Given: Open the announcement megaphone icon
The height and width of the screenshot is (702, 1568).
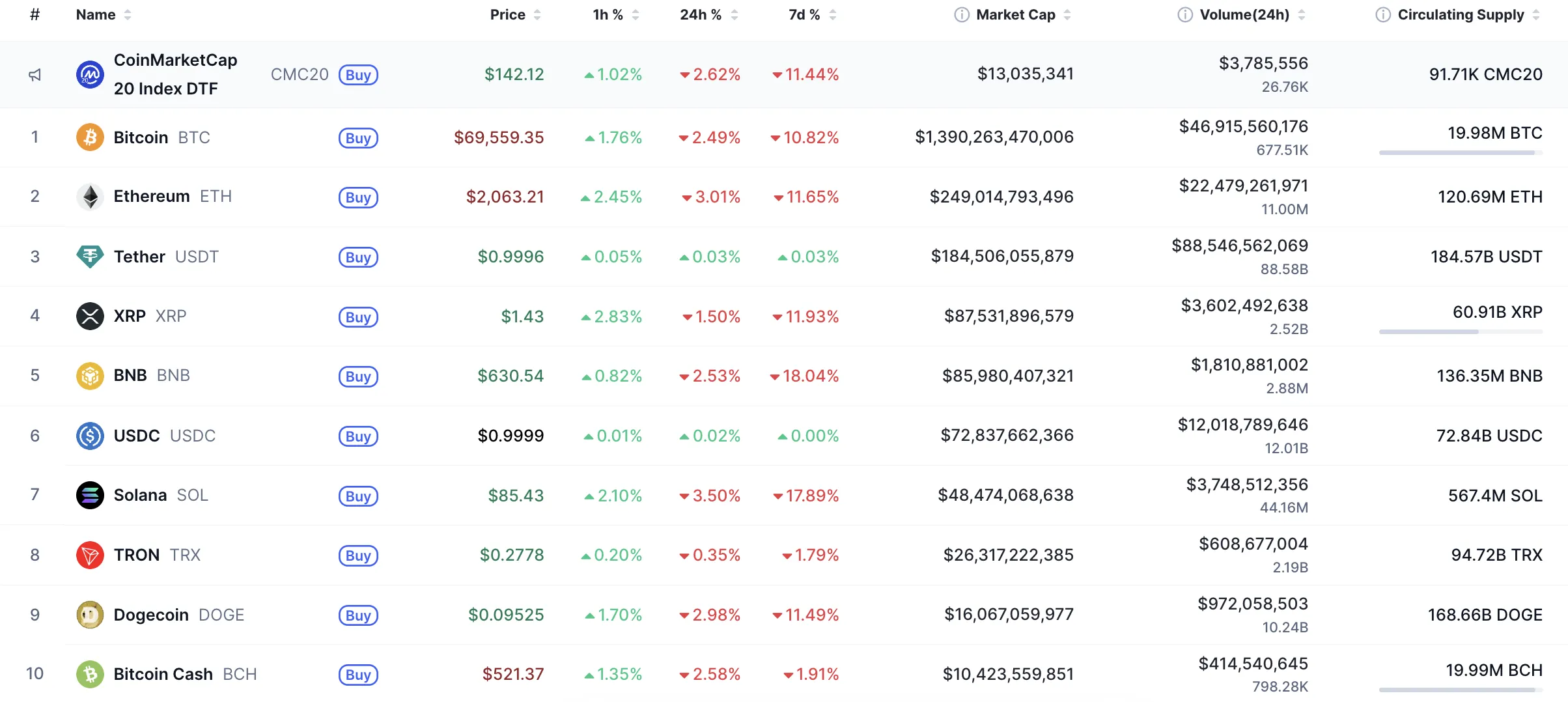Looking at the screenshot, I should [x=35, y=74].
